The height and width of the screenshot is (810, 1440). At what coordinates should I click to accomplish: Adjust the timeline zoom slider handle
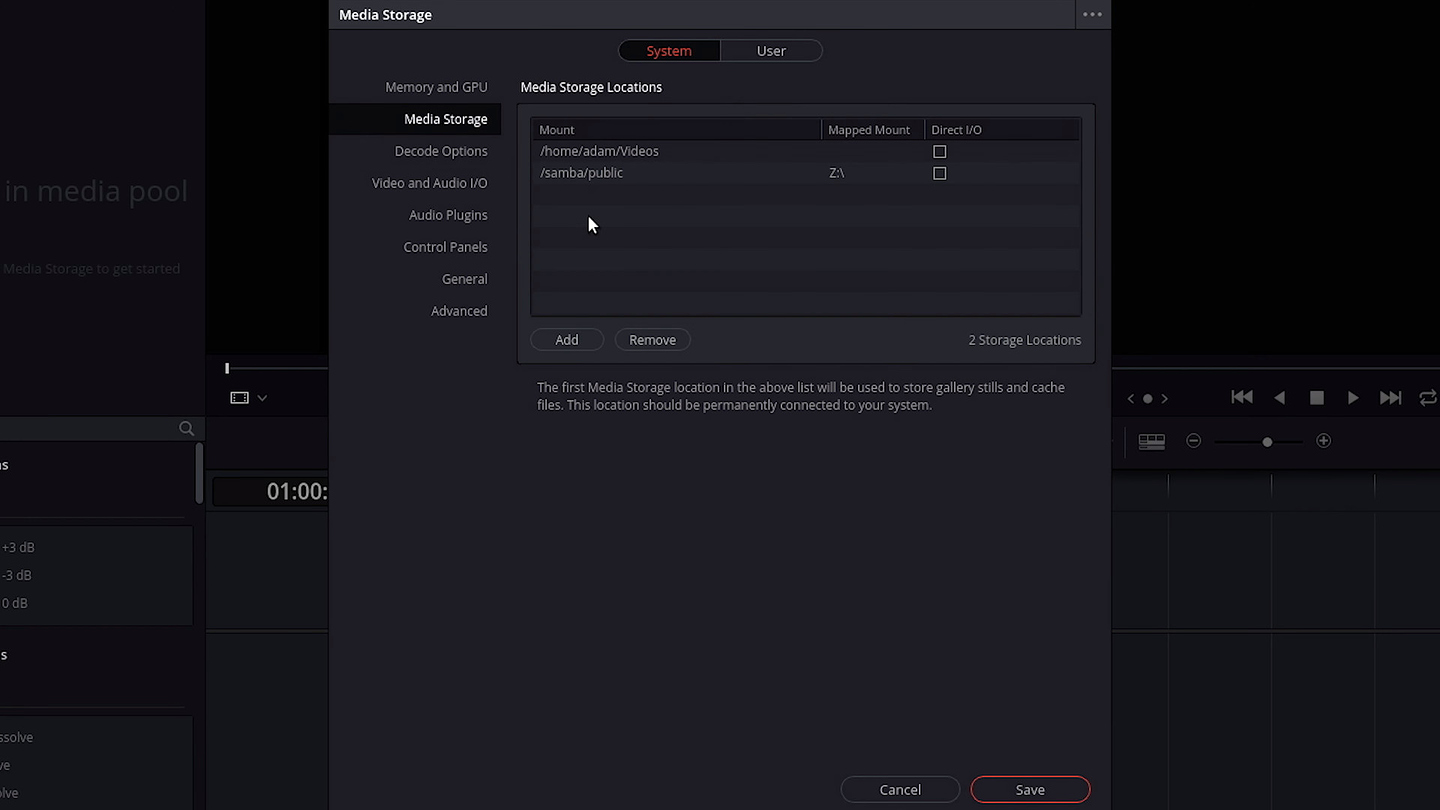point(1267,441)
